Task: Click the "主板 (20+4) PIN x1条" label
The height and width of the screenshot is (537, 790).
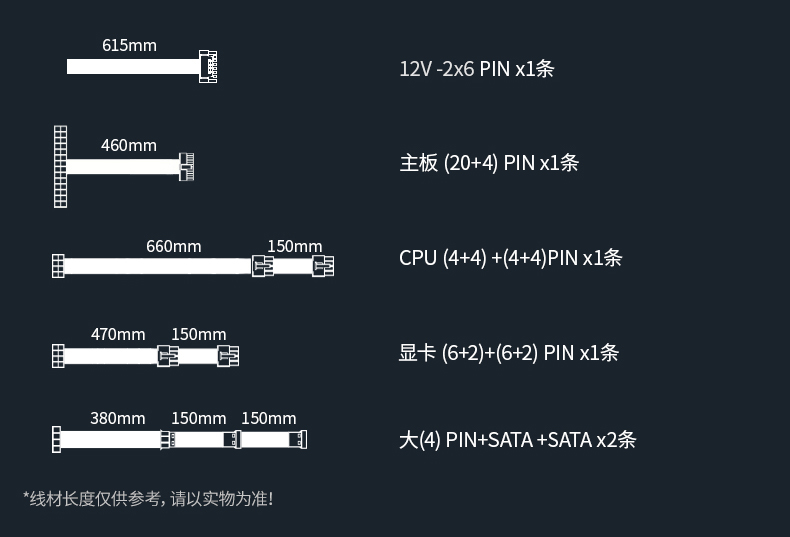Action: (488, 163)
